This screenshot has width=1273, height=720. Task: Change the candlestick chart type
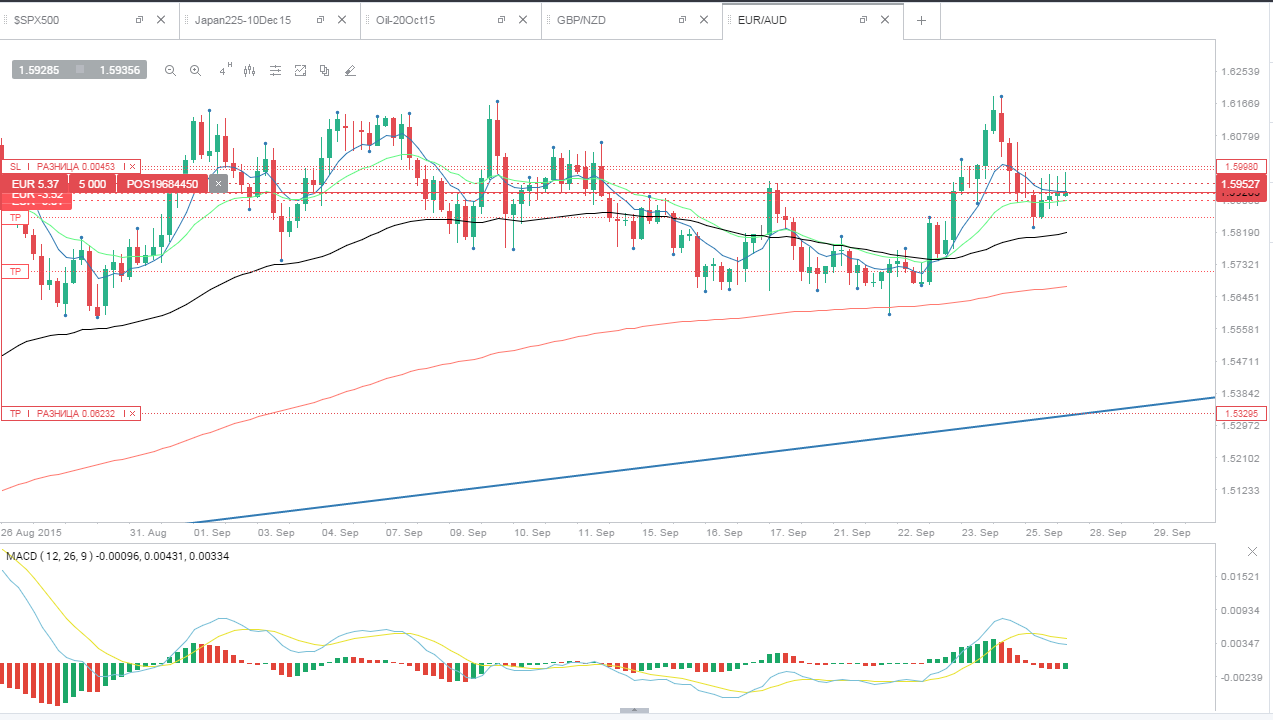coord(250,70)
